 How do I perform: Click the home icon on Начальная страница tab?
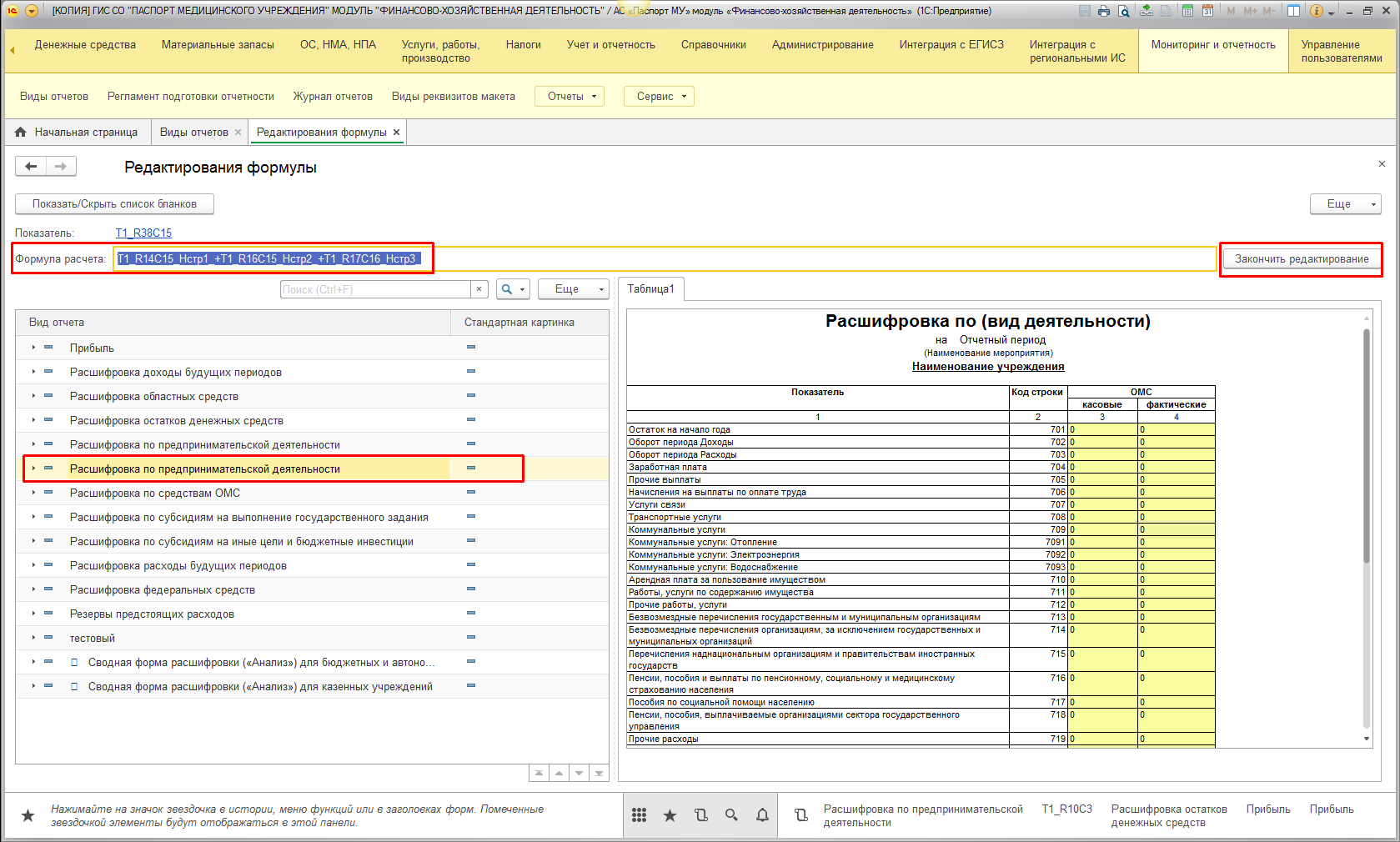click(21, 133)
